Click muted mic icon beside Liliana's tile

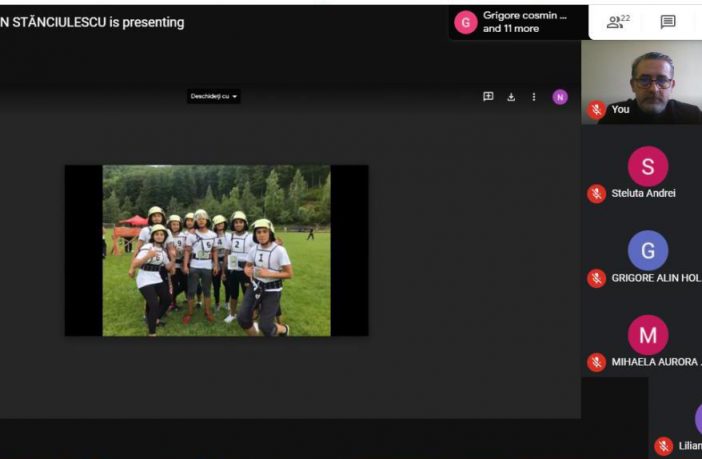[x=664, y=446]
